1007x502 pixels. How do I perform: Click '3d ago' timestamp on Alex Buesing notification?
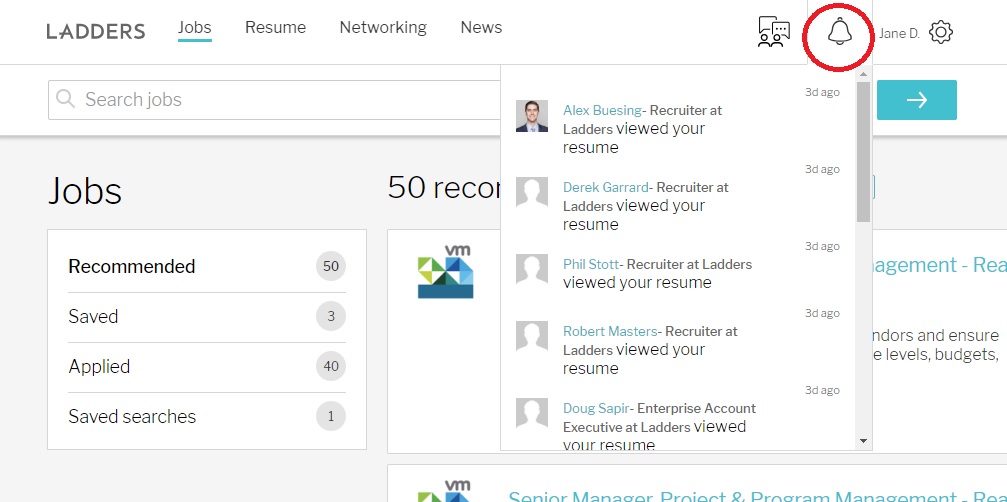(x=822, y=92)
